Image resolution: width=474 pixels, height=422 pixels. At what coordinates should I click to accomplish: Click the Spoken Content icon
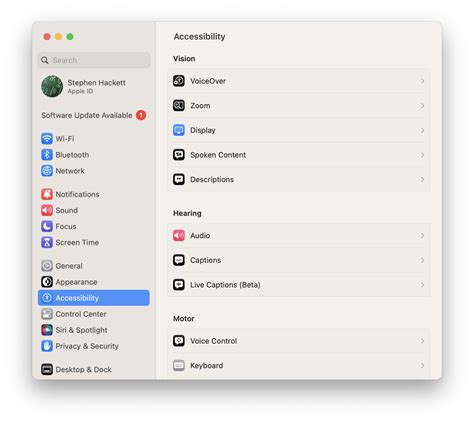click(x=179, y=155)
